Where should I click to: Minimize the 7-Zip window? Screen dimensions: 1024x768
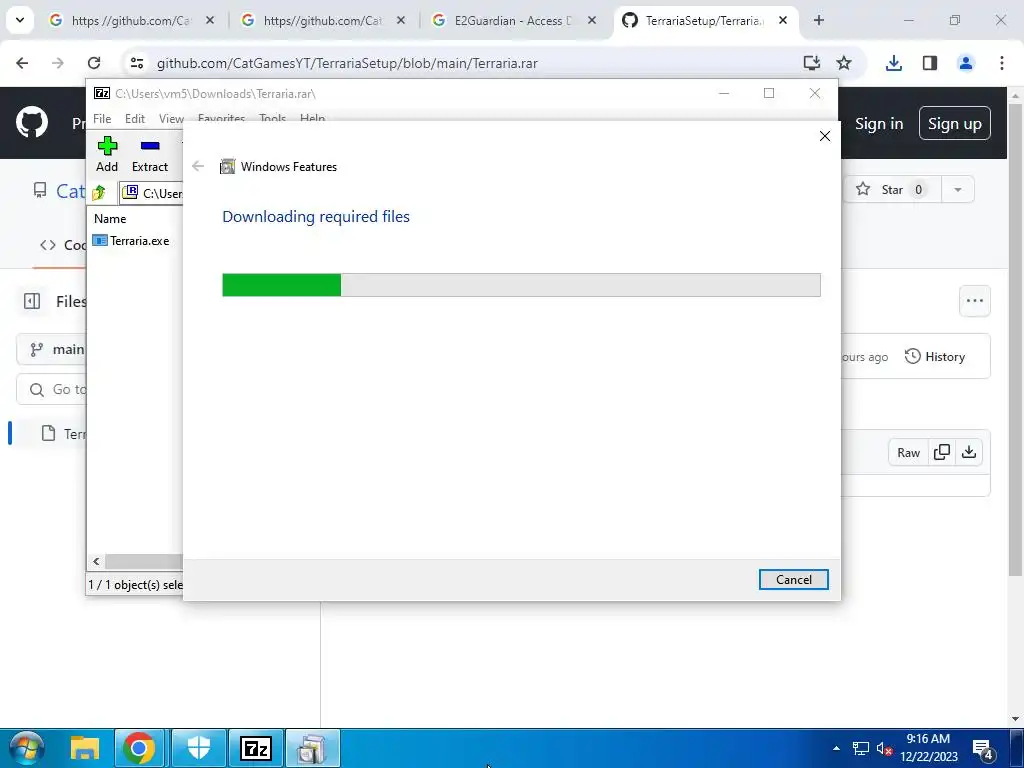pos(724,93)
